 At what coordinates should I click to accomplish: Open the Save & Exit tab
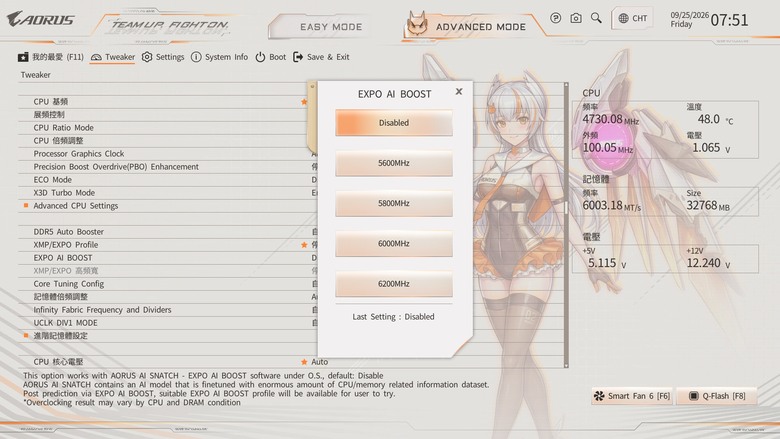click(x=321, y=57)
